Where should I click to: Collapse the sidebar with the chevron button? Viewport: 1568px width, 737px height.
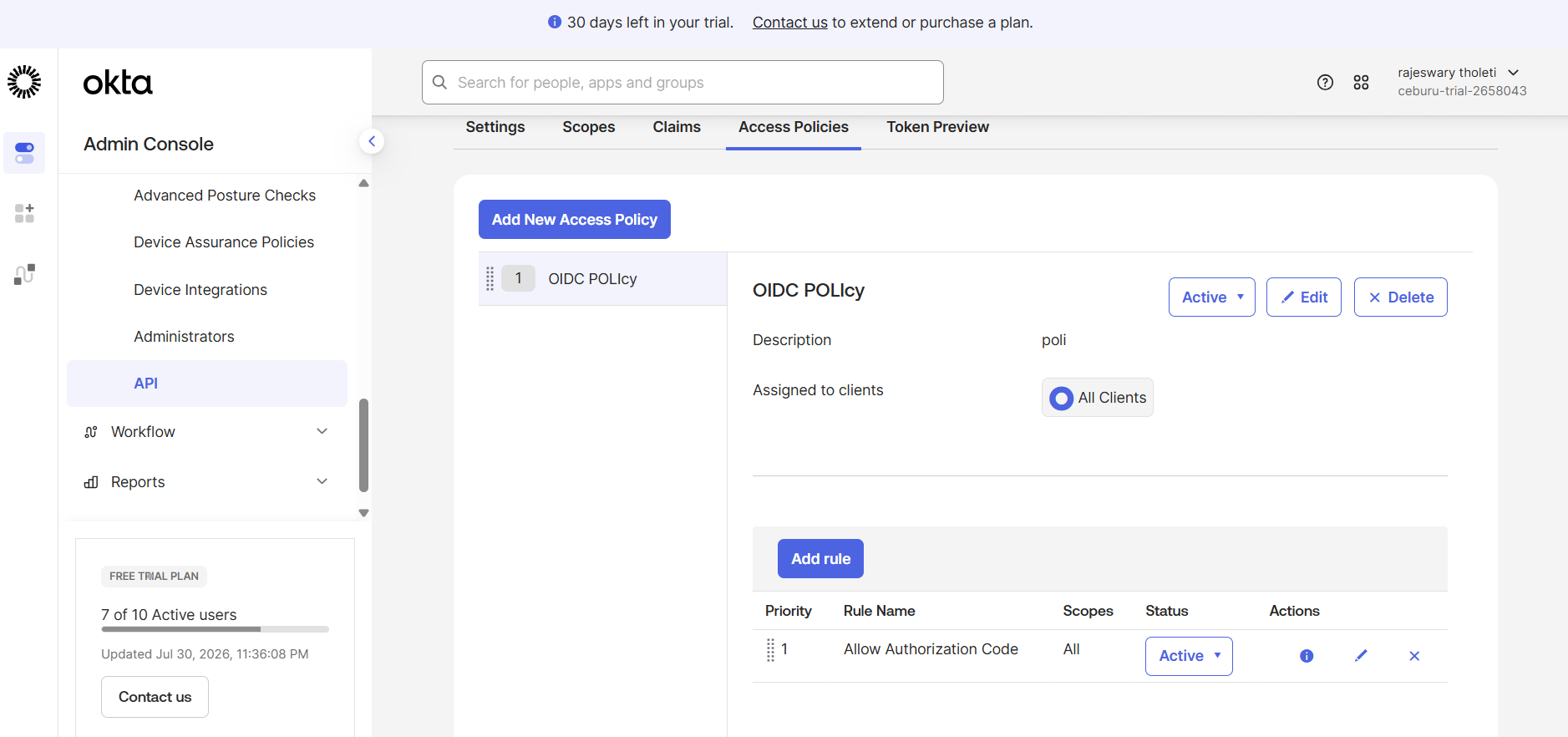372,141
